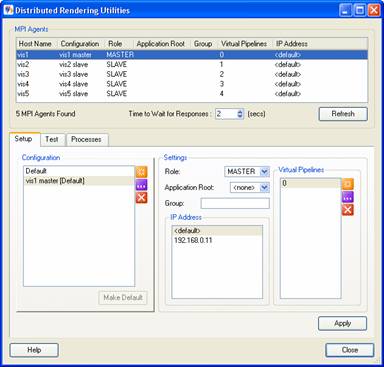Select <default> in the IP Address list
384x367 pixels.
click(x=217, y=230)
